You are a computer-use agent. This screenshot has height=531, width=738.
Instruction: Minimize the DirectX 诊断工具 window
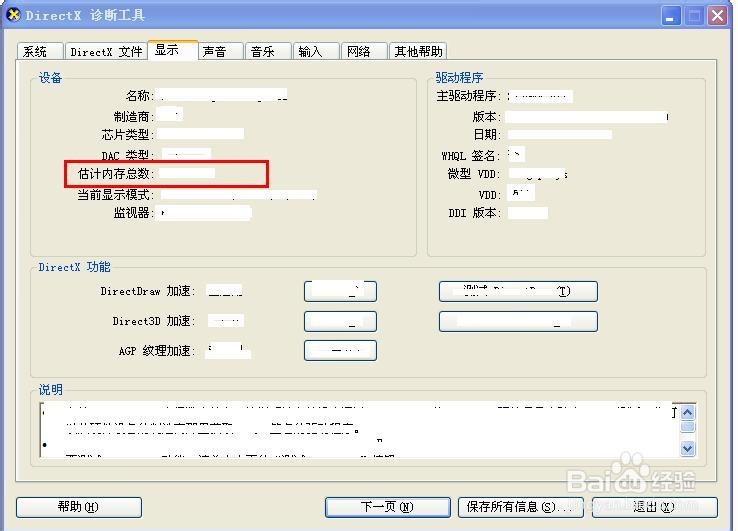click(670, 16)
